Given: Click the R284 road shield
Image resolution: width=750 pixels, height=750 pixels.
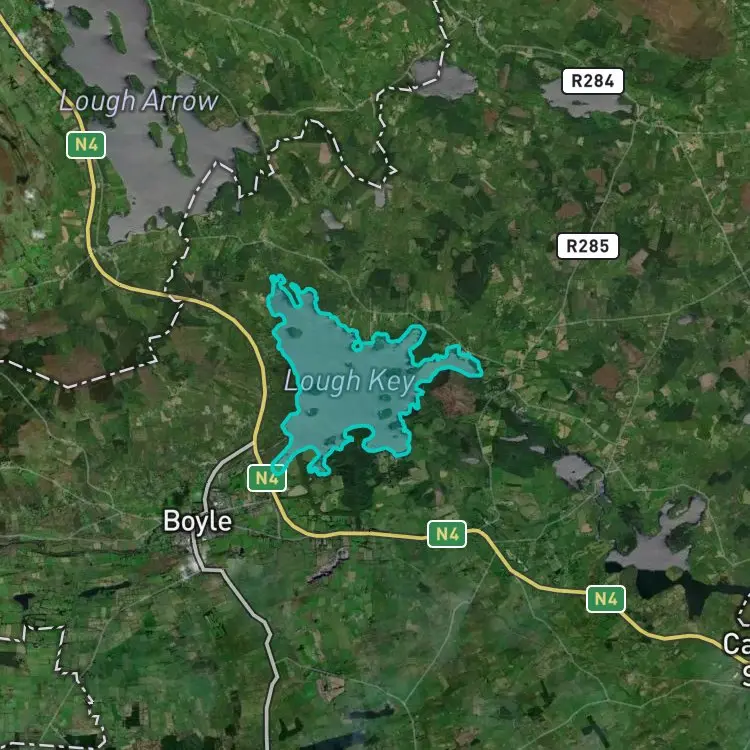Looking at the screenshot, I should coord(593,81).
